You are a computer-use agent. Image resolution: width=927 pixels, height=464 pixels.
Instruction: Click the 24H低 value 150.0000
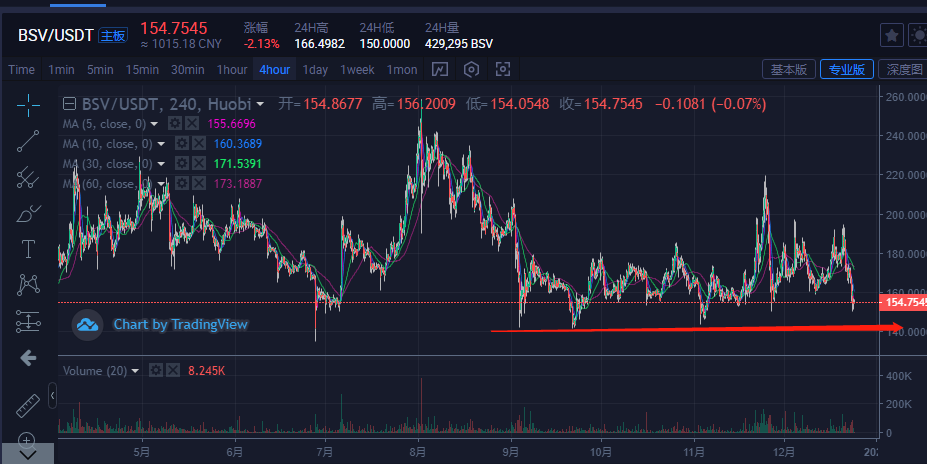(384, 44)
